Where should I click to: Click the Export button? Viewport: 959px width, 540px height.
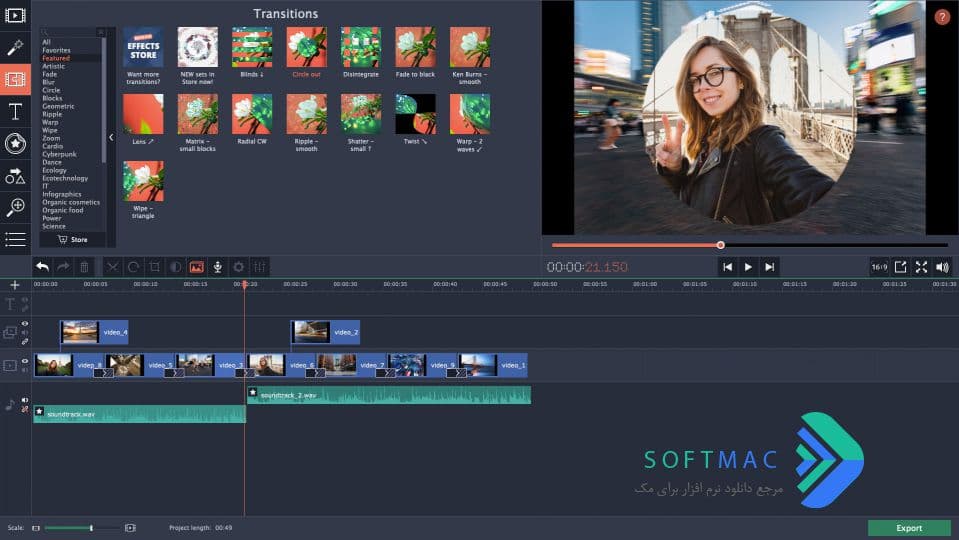[x=909, y=528]
